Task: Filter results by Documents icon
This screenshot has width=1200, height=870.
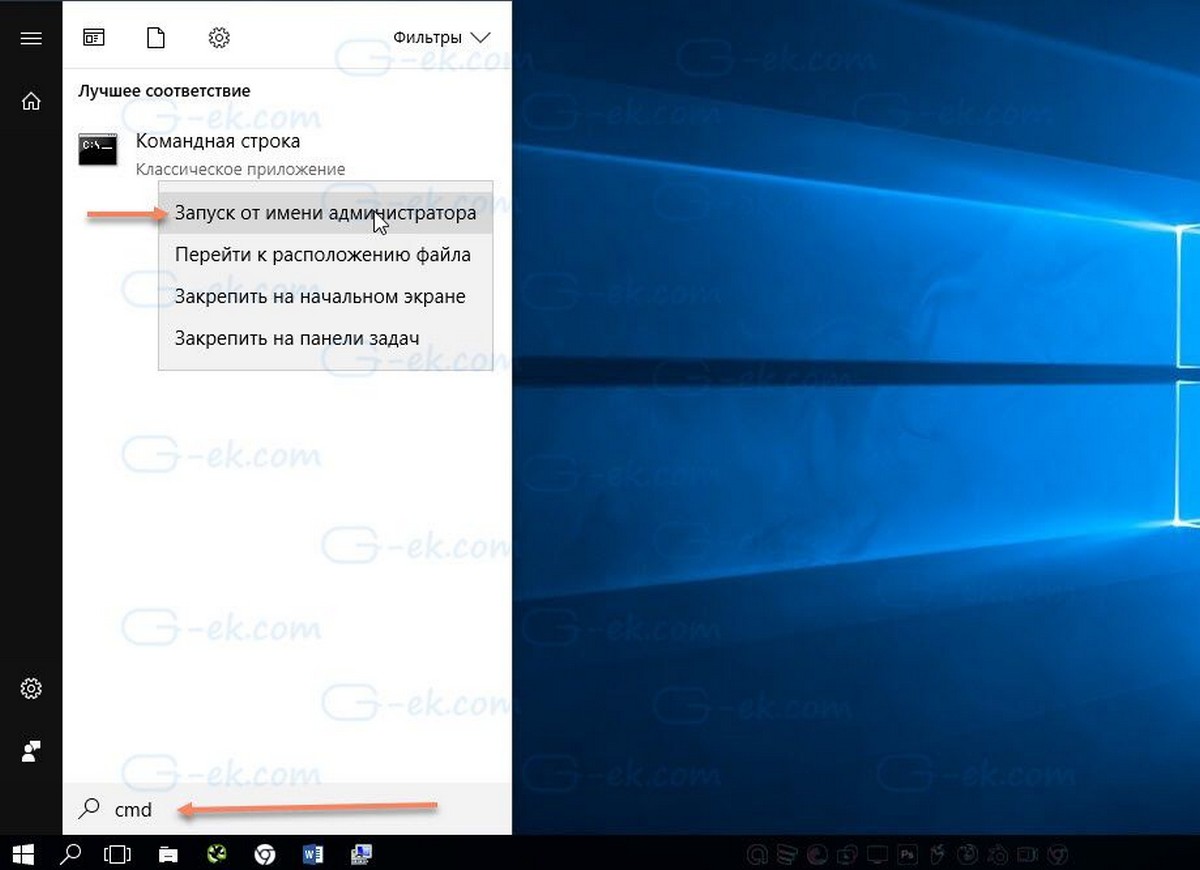Action: (155, 38)
